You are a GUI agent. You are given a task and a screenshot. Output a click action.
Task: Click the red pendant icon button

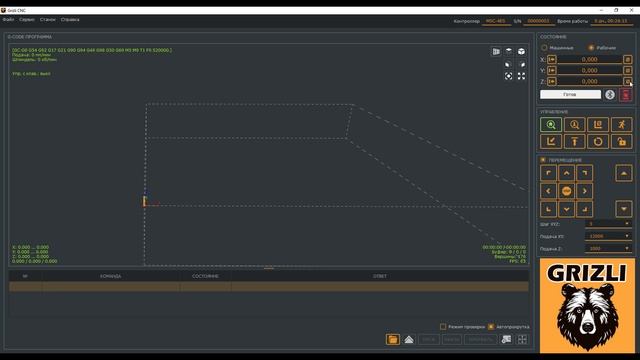625,95
